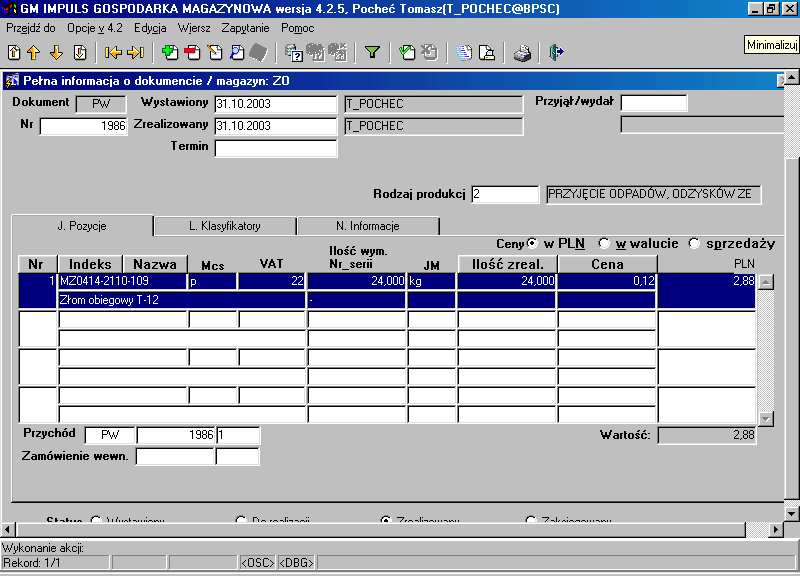
Task: Click 'Wartość' total field '2,88'
Action: (707, 435)
